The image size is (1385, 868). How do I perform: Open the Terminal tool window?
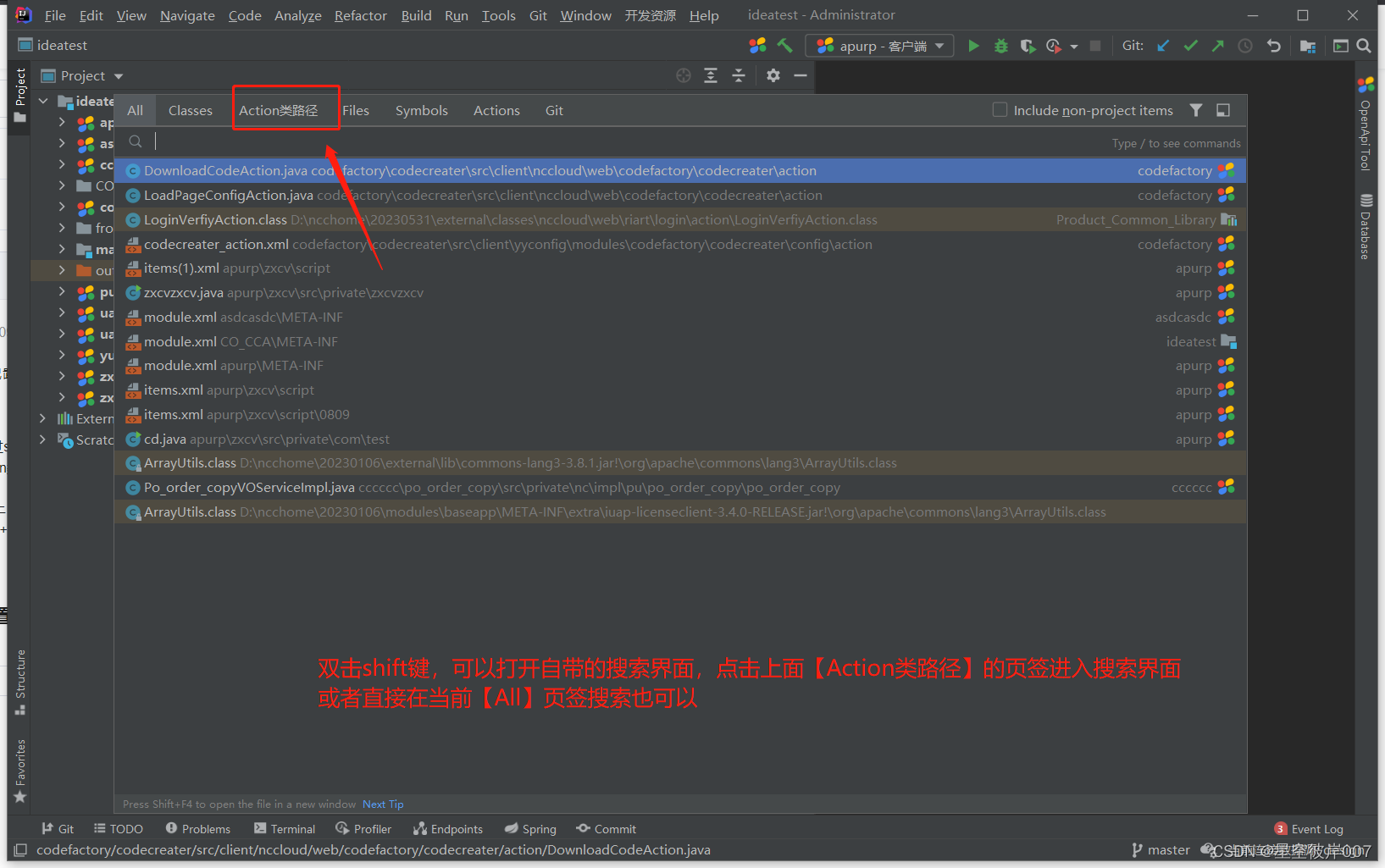(x=285, y=829)
